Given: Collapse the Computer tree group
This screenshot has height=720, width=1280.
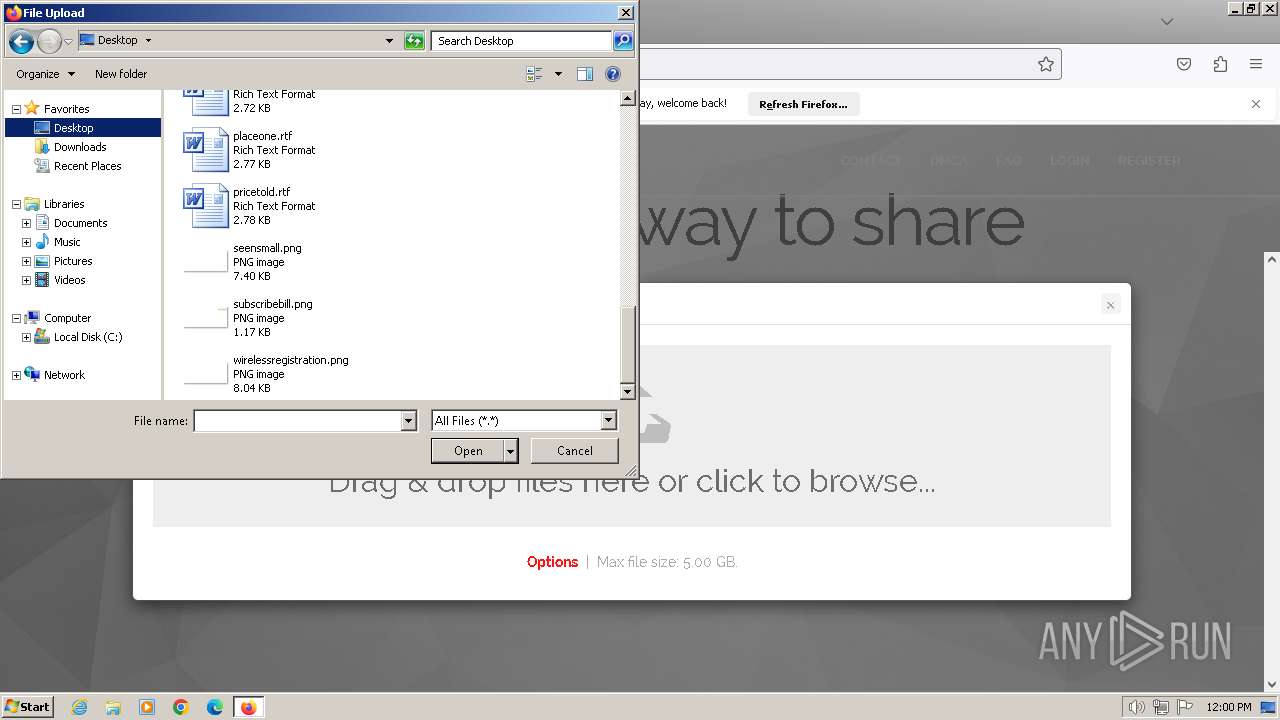Looking at the screenshot, I should click(16, 318).
